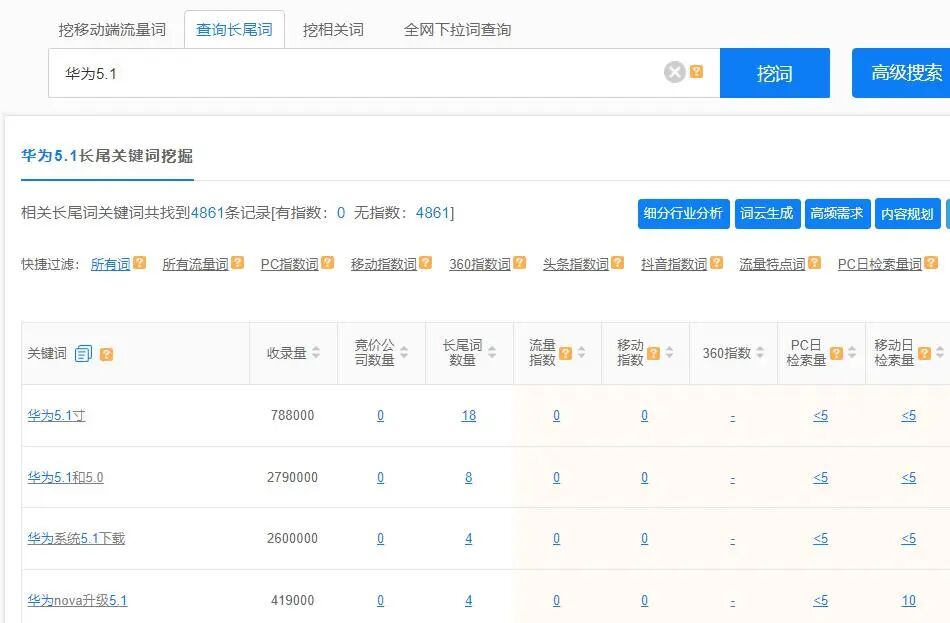
Task: Select 收录量 value 419000
Action: (292, 601)
